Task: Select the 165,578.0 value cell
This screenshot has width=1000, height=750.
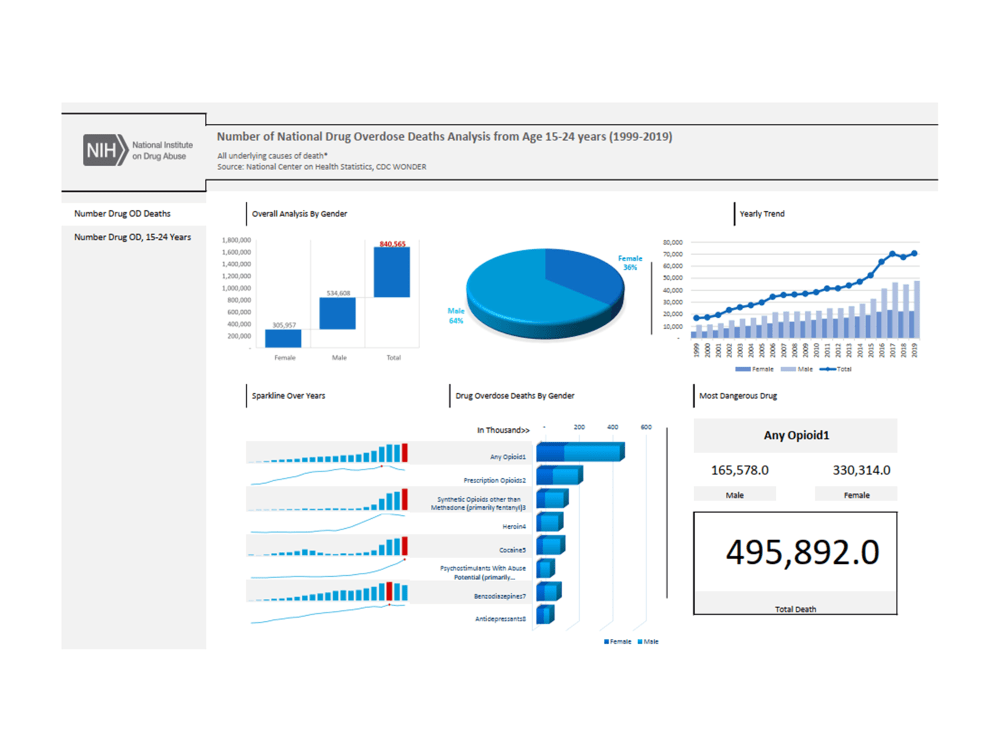Action: [x=740, y=471]
